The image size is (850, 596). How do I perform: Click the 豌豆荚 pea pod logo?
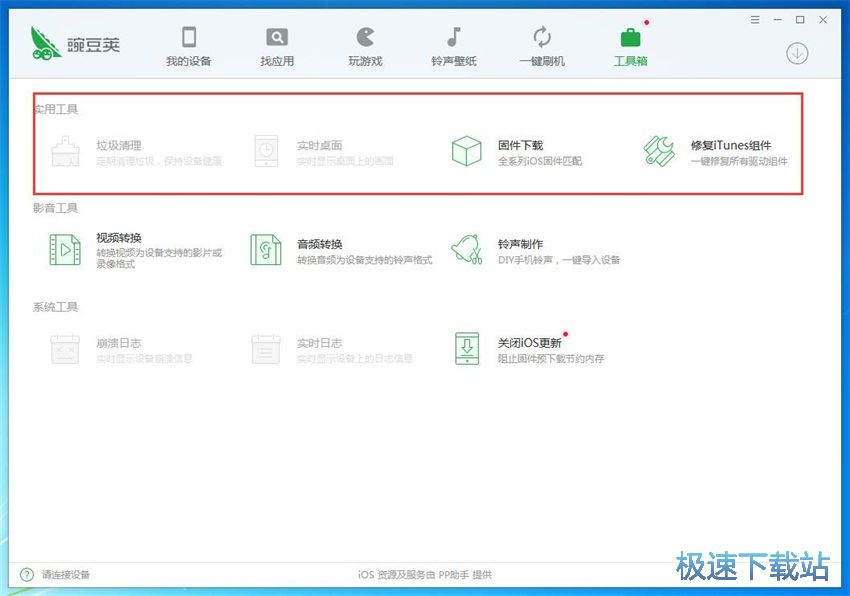tap(46, 43)
